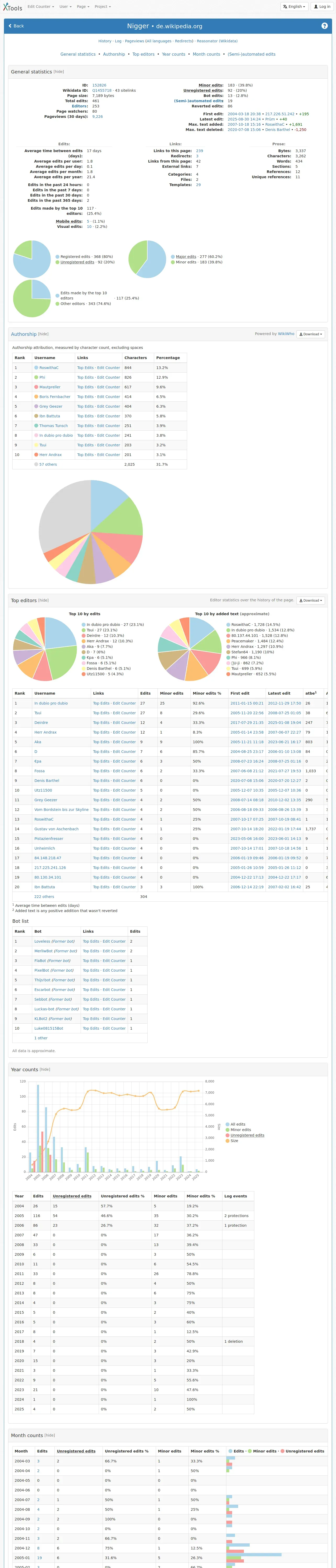The image size is (336, 1568).
Task: Open the Authorship section Download dropdown
Action: 311,334
